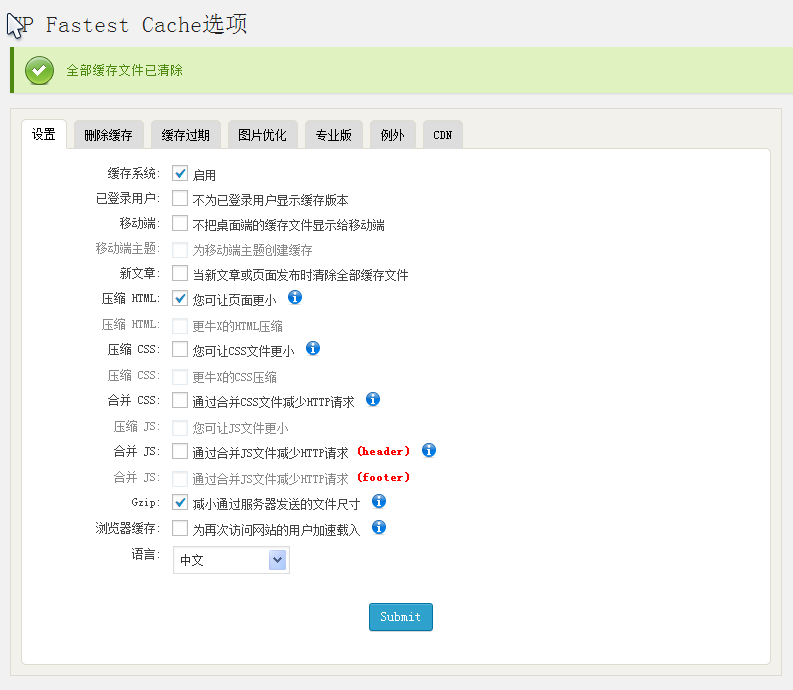
Task: Enable the 浏览器缓存 checkbox
Action: coord(180,528)
